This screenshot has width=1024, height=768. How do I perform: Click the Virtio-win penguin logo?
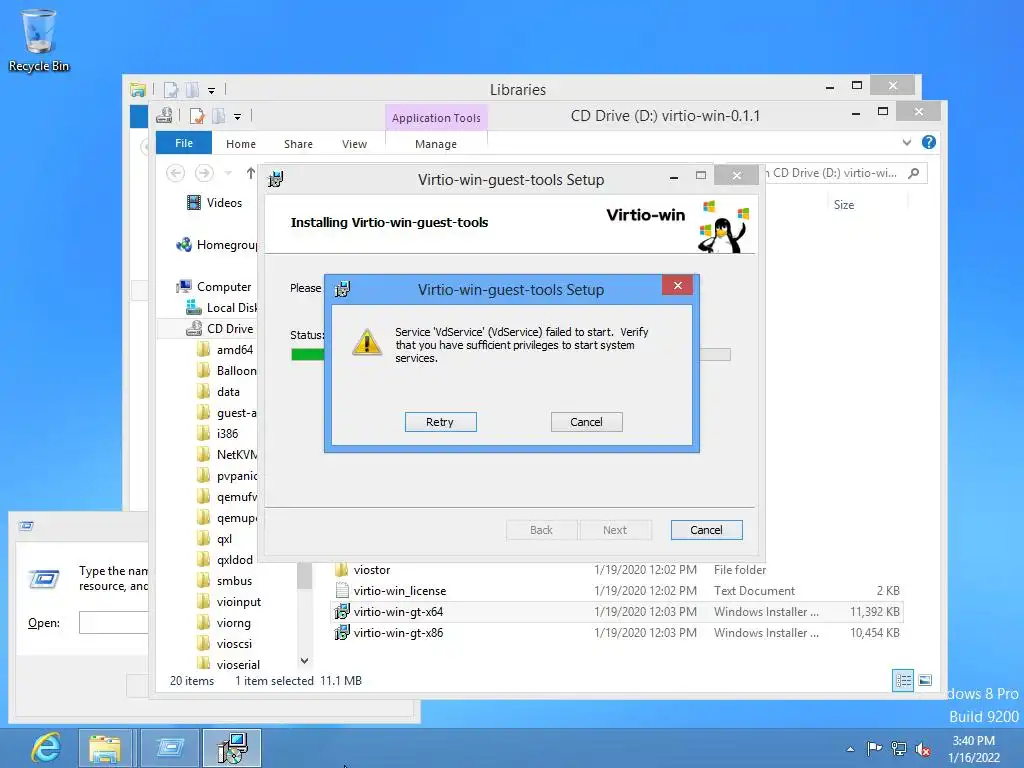[722, 227]
